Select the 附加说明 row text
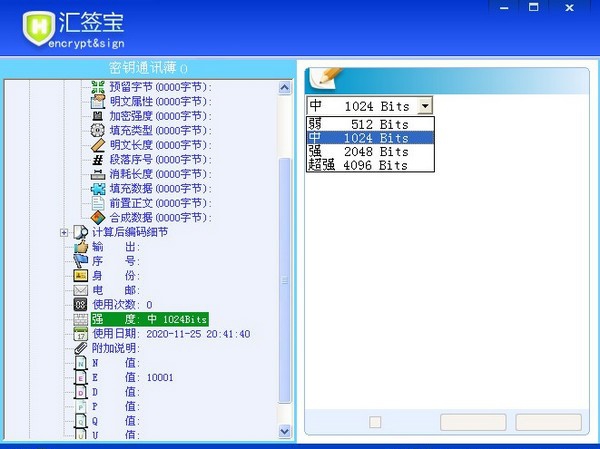 point(116,348)
